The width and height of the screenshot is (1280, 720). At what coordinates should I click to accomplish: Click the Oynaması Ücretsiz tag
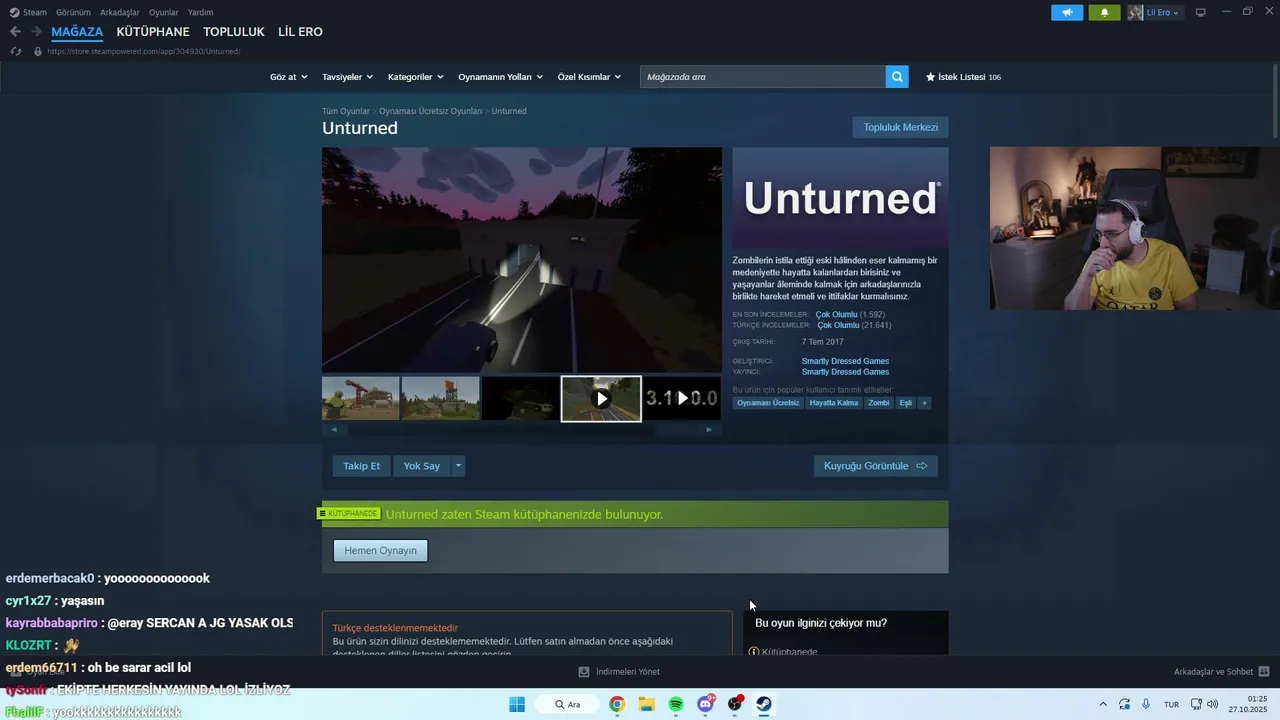click(768, 403)
